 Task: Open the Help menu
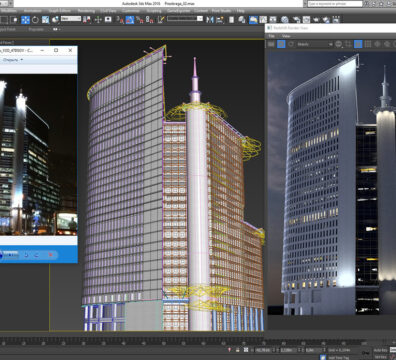[240, 11]
